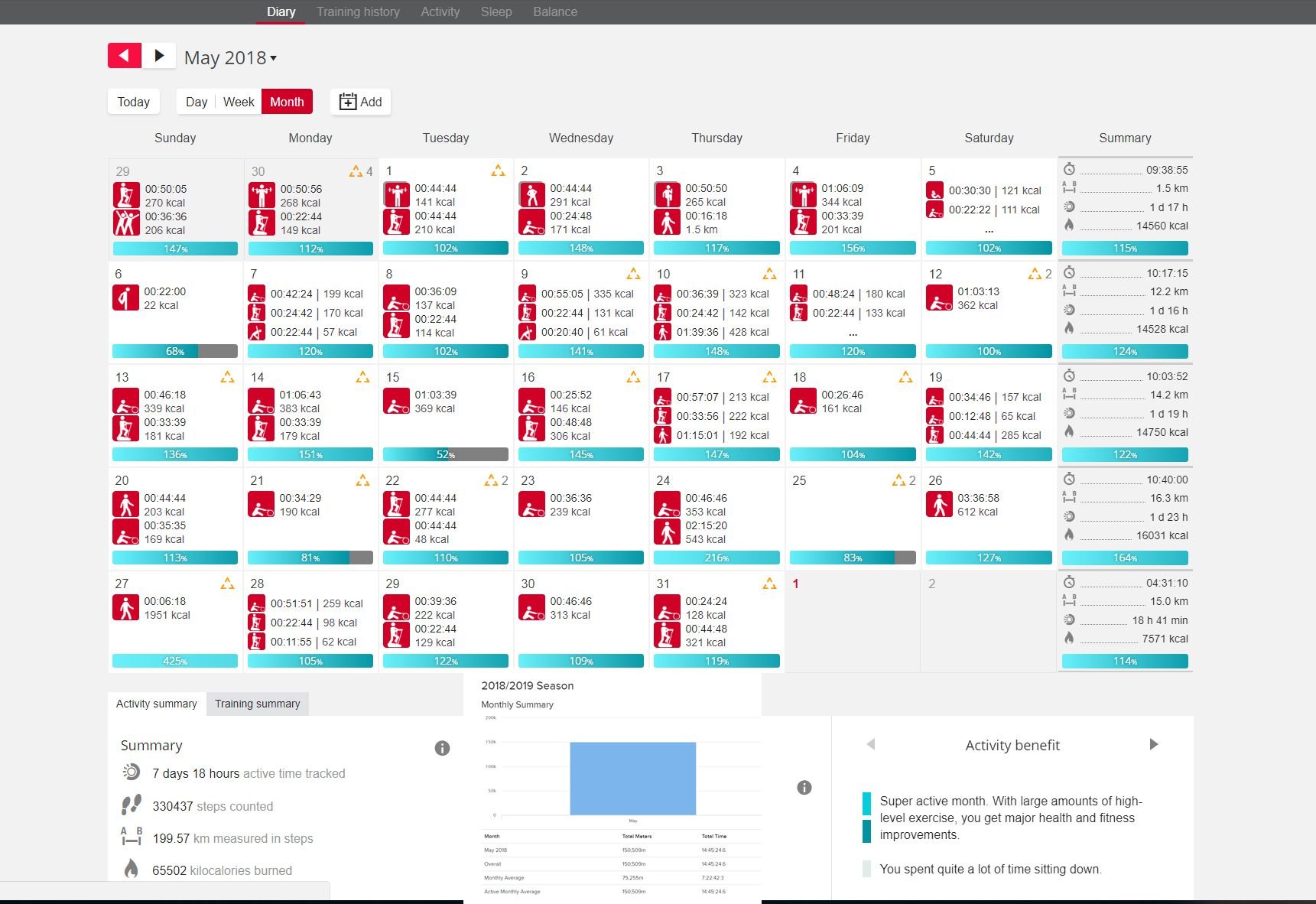Click info icon next to Monthly Summary chart
Viewport: 1316px width, 904px height.
click(x=804, y=788)
